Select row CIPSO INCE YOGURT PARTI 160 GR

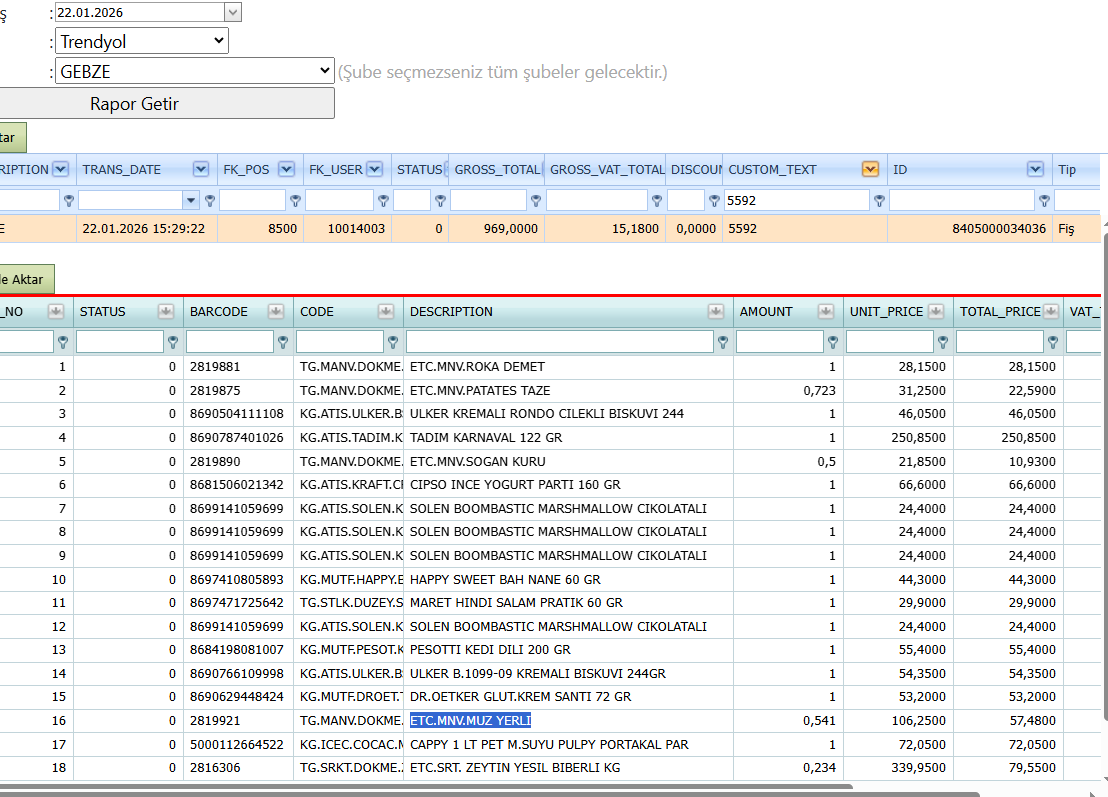[550, 485]
